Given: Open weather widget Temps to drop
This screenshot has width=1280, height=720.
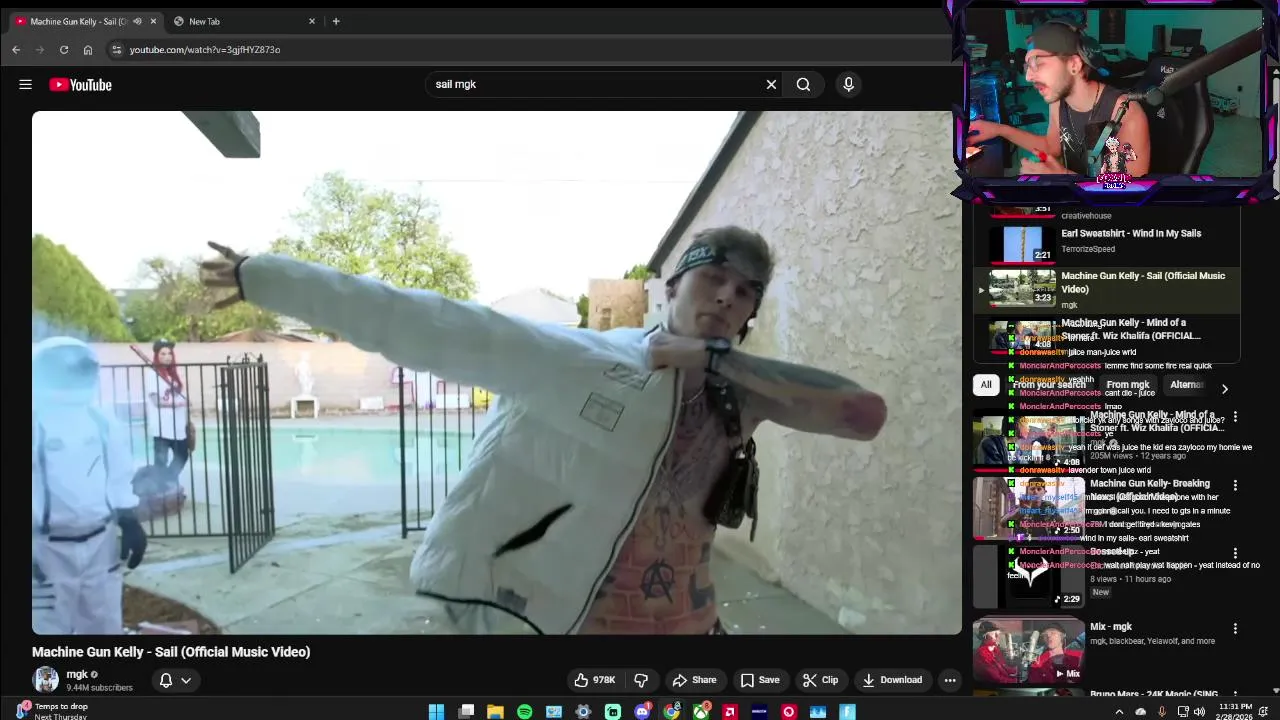Looking at the screenshot, I should (48, 711).
